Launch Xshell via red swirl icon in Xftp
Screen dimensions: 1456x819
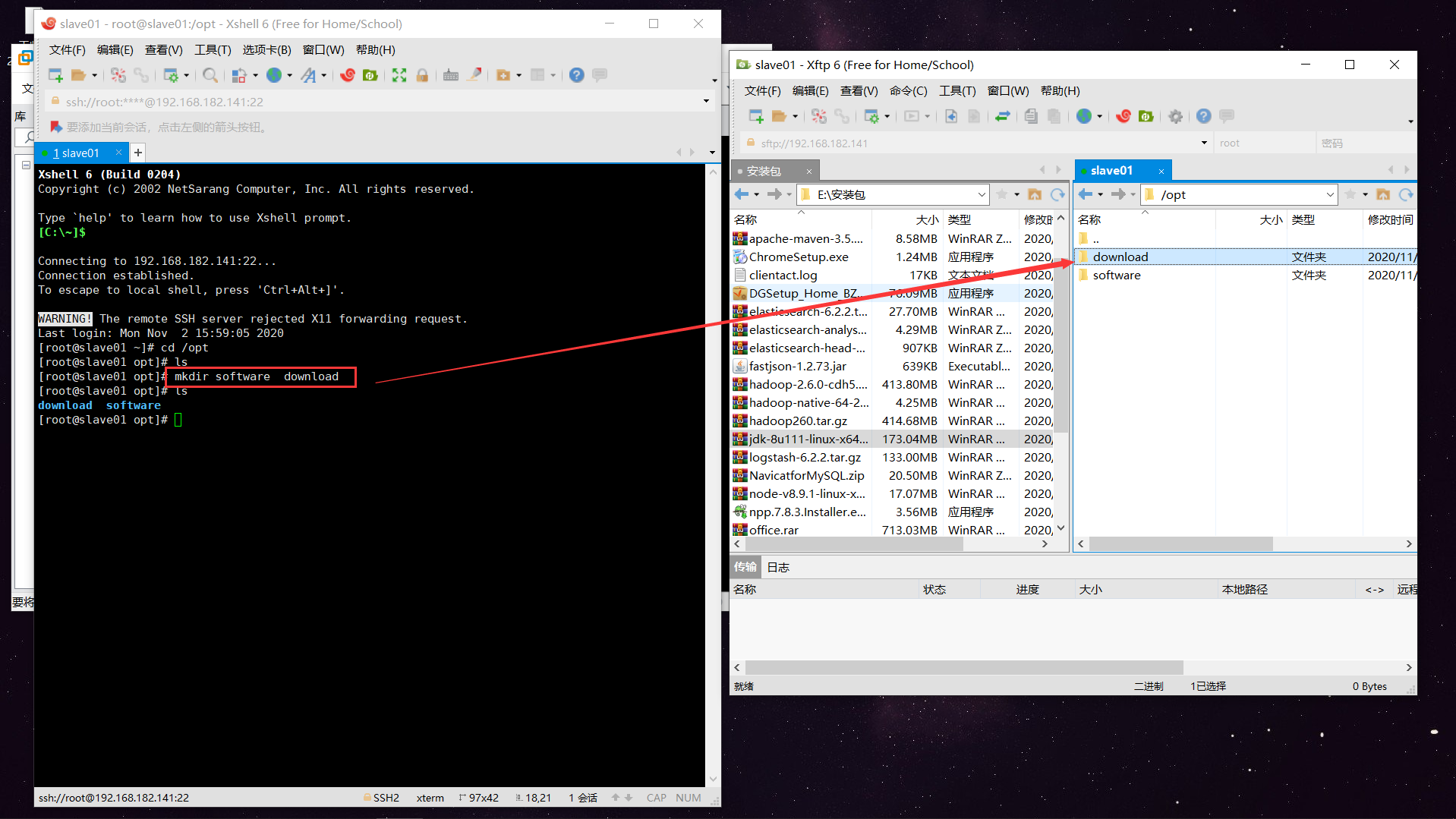point(1124,116)
